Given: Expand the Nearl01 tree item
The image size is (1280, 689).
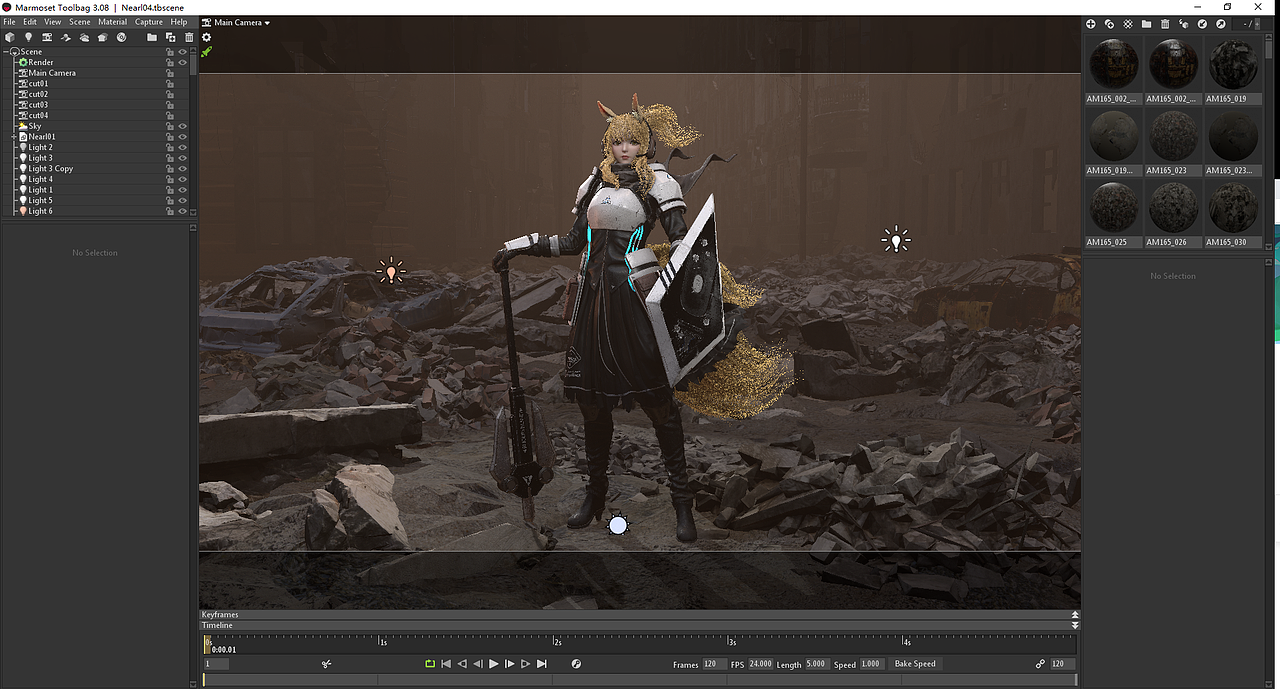Looking at the screenshot, I should (x=14, y=137).
